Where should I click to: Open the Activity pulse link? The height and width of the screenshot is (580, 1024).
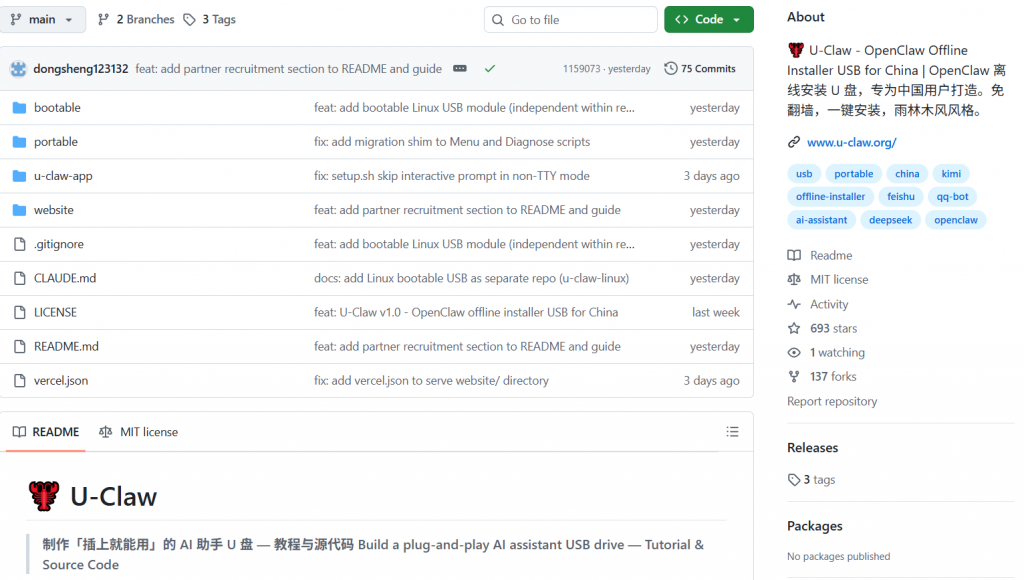(x=829, y=304)
